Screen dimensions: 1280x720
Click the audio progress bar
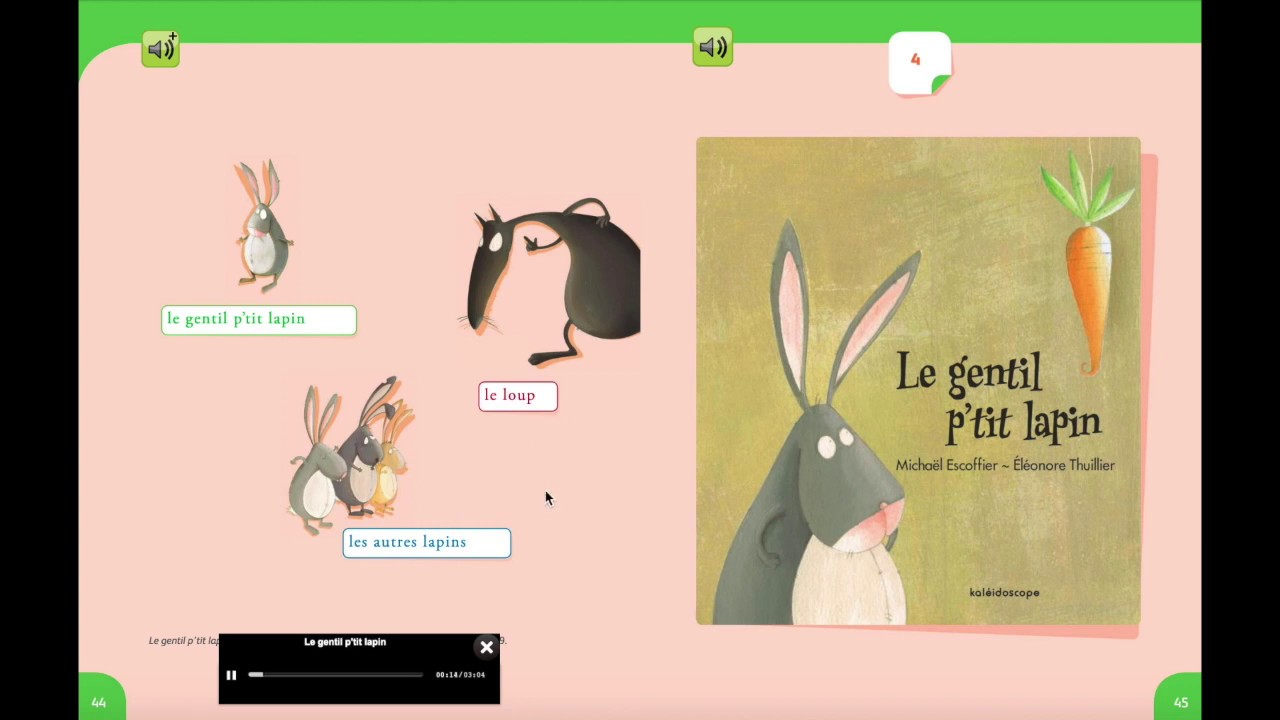coord(336,675)
